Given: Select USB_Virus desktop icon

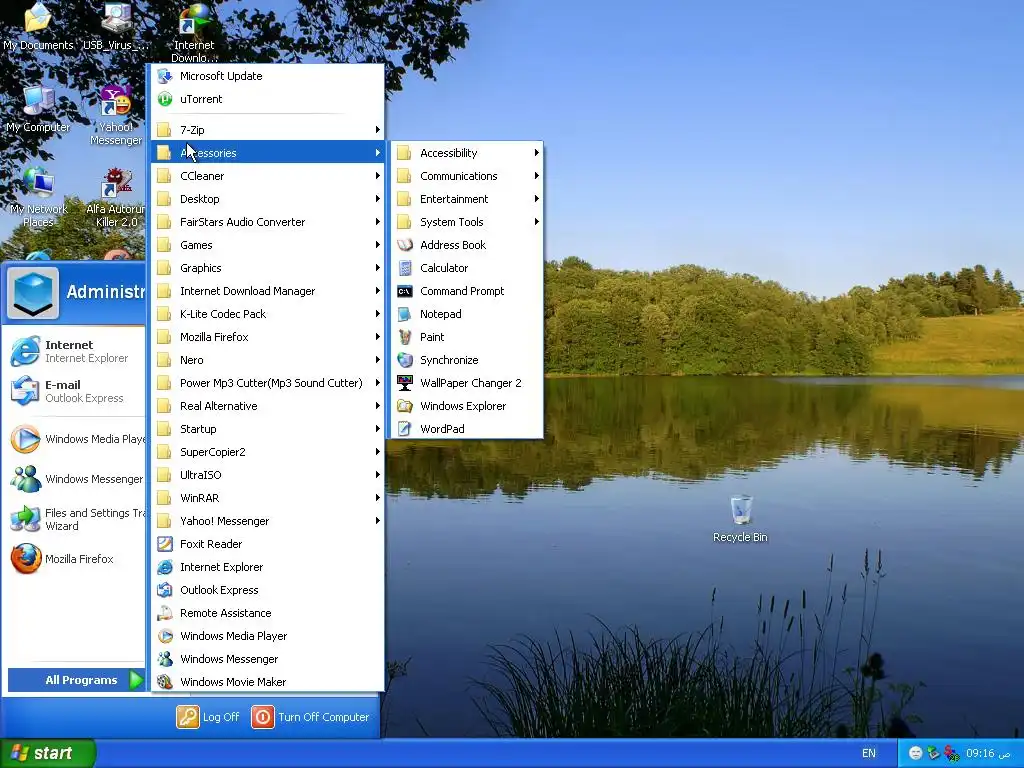Looking at the screenshot, I should pyautogui.click(x=116, y=26).
